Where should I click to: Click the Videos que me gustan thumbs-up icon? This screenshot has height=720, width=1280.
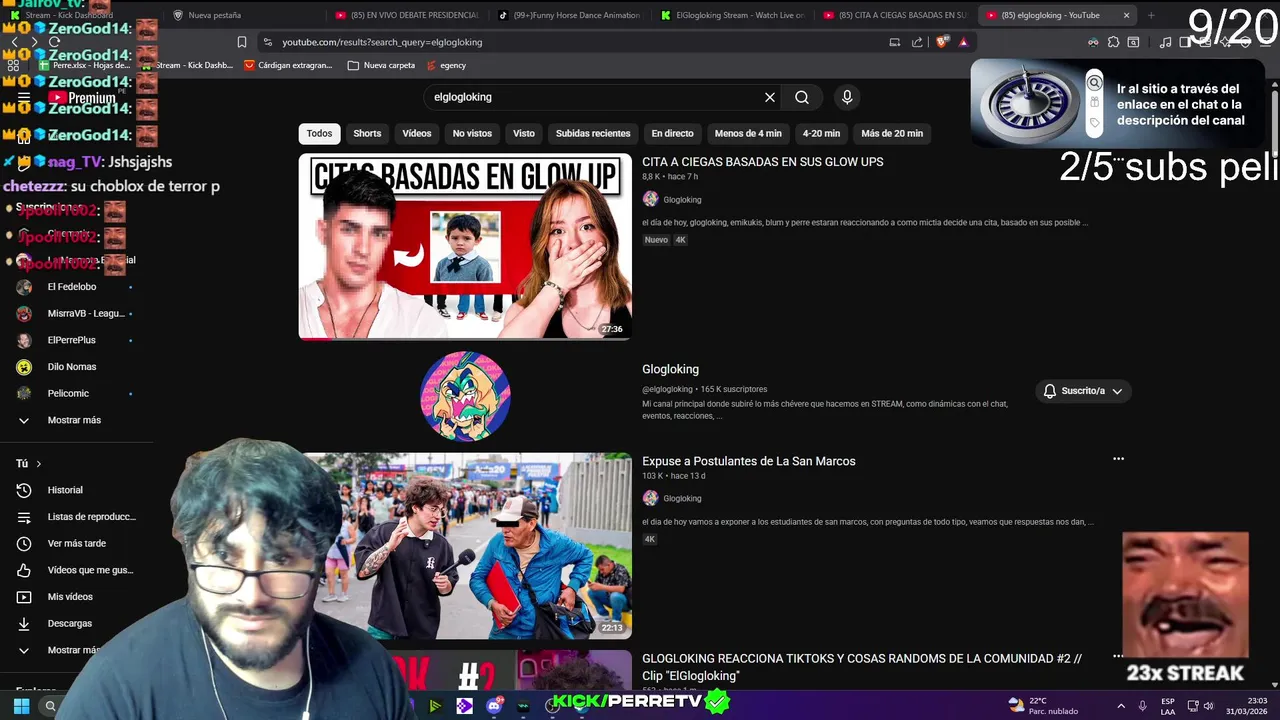[x=24, y=570]
